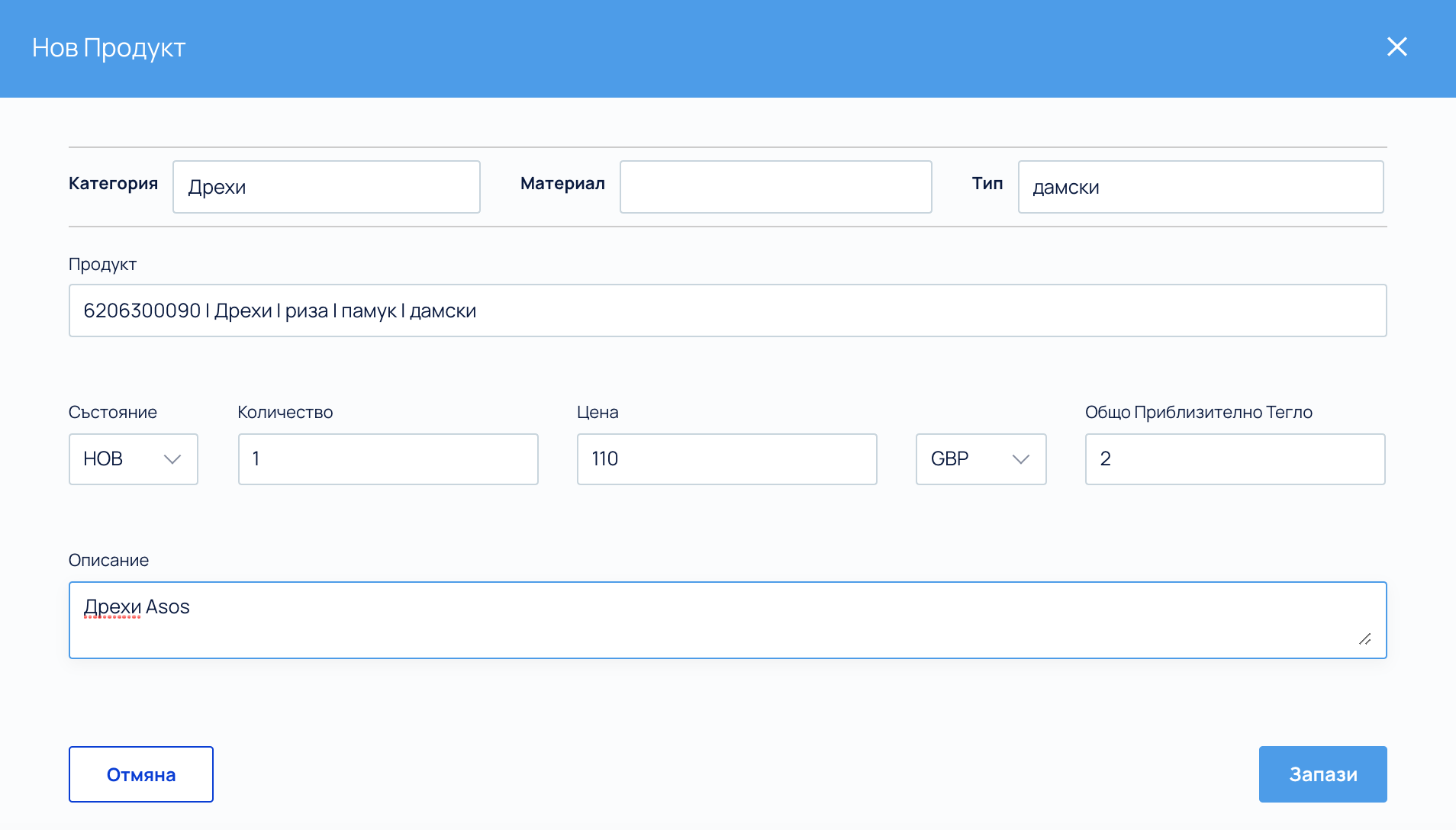Click the resize handle of Описание textarea
Screen dimensions: 1456x830
click(1364, 639)
